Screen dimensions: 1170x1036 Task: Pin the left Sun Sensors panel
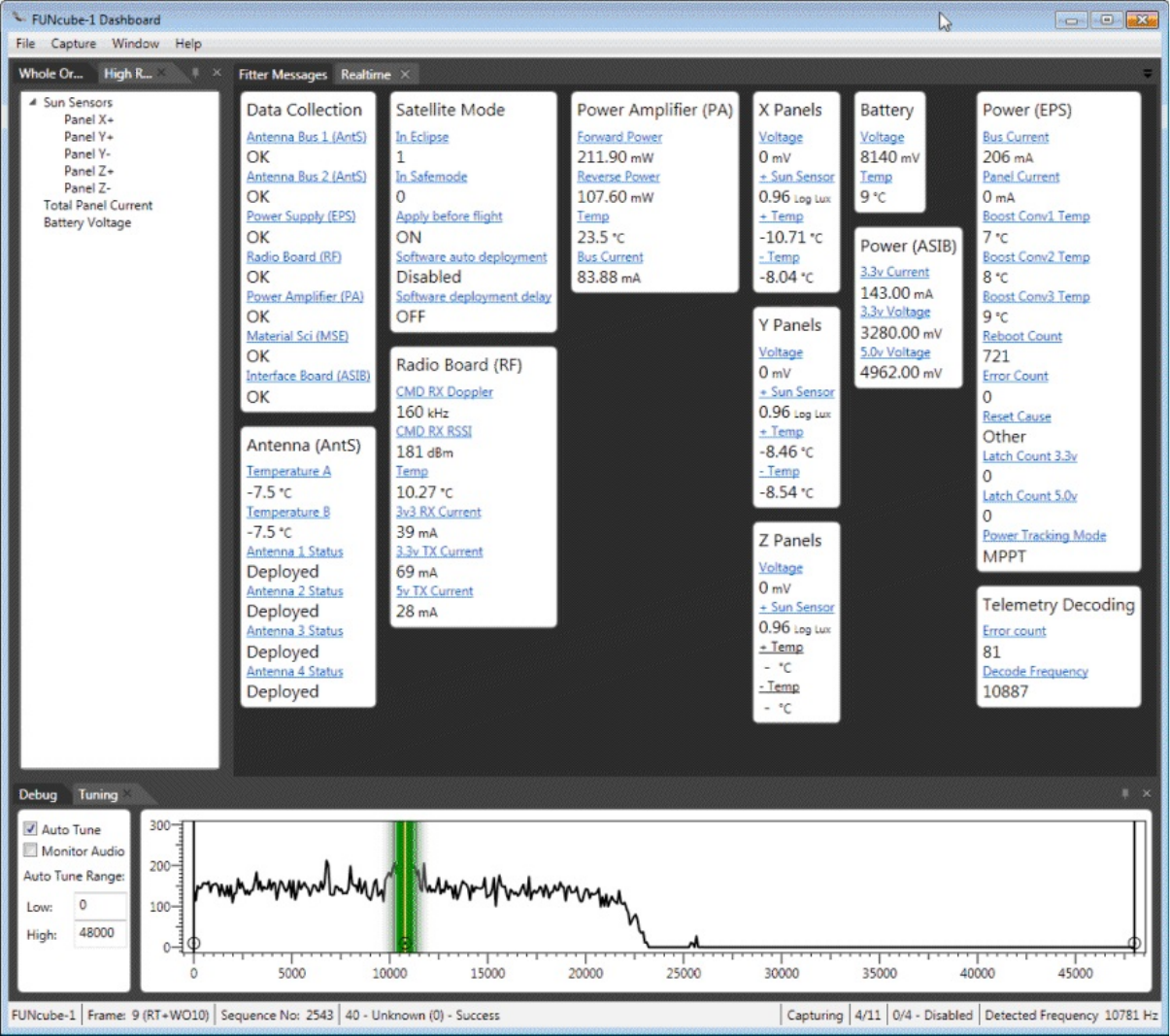(x=195, y=73)
